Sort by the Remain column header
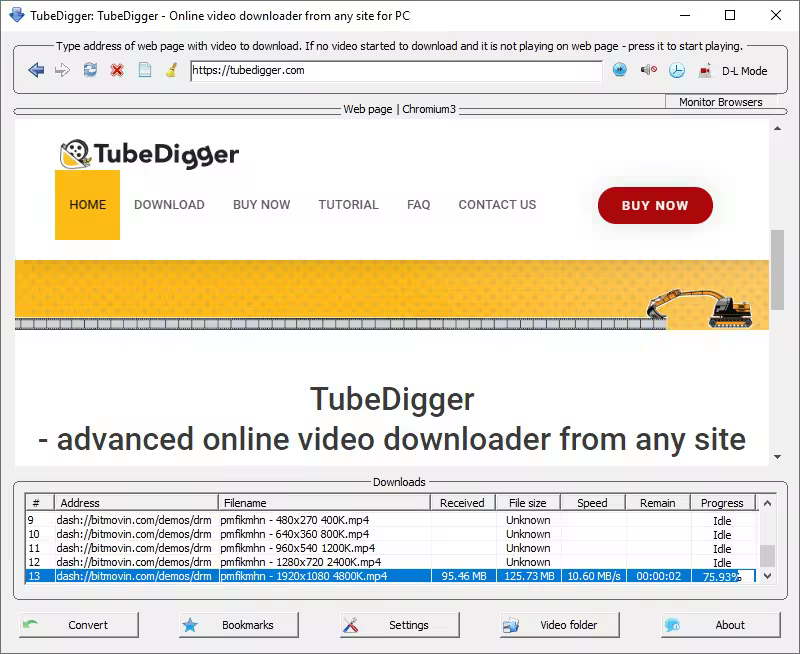 pos(658,502)
